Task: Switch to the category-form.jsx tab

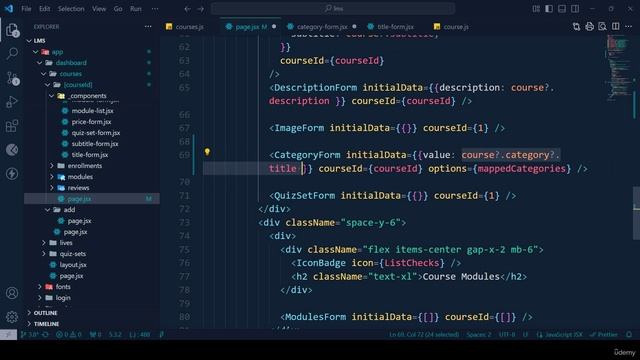Action: point(322,27)
